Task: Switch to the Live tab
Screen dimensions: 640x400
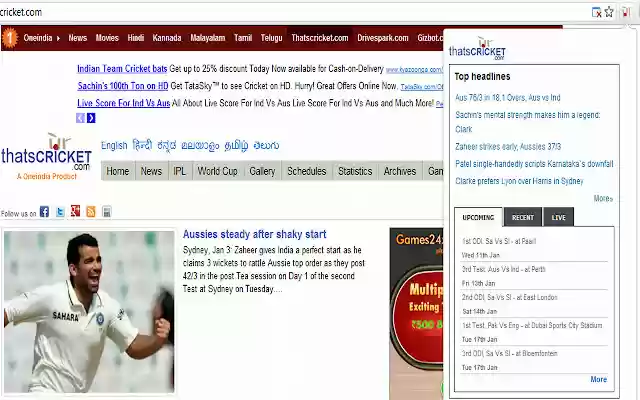Action: [558, 217]
